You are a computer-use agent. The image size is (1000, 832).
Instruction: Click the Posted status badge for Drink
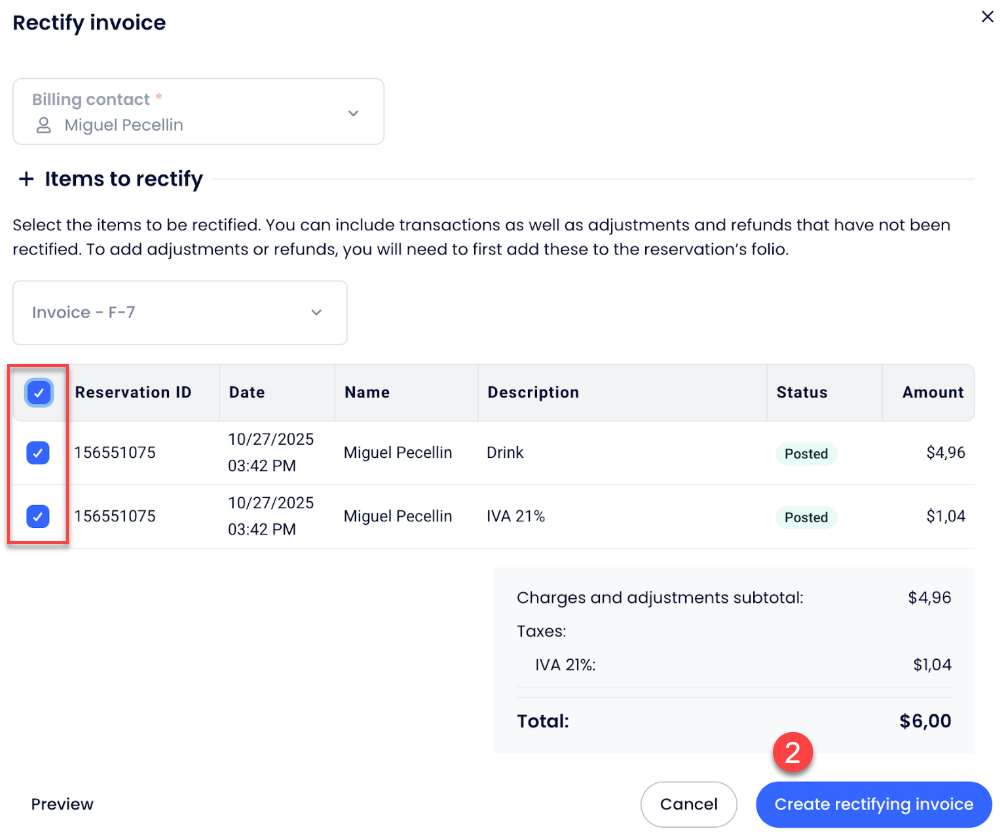pyautogui.click(x=806, y=454)
